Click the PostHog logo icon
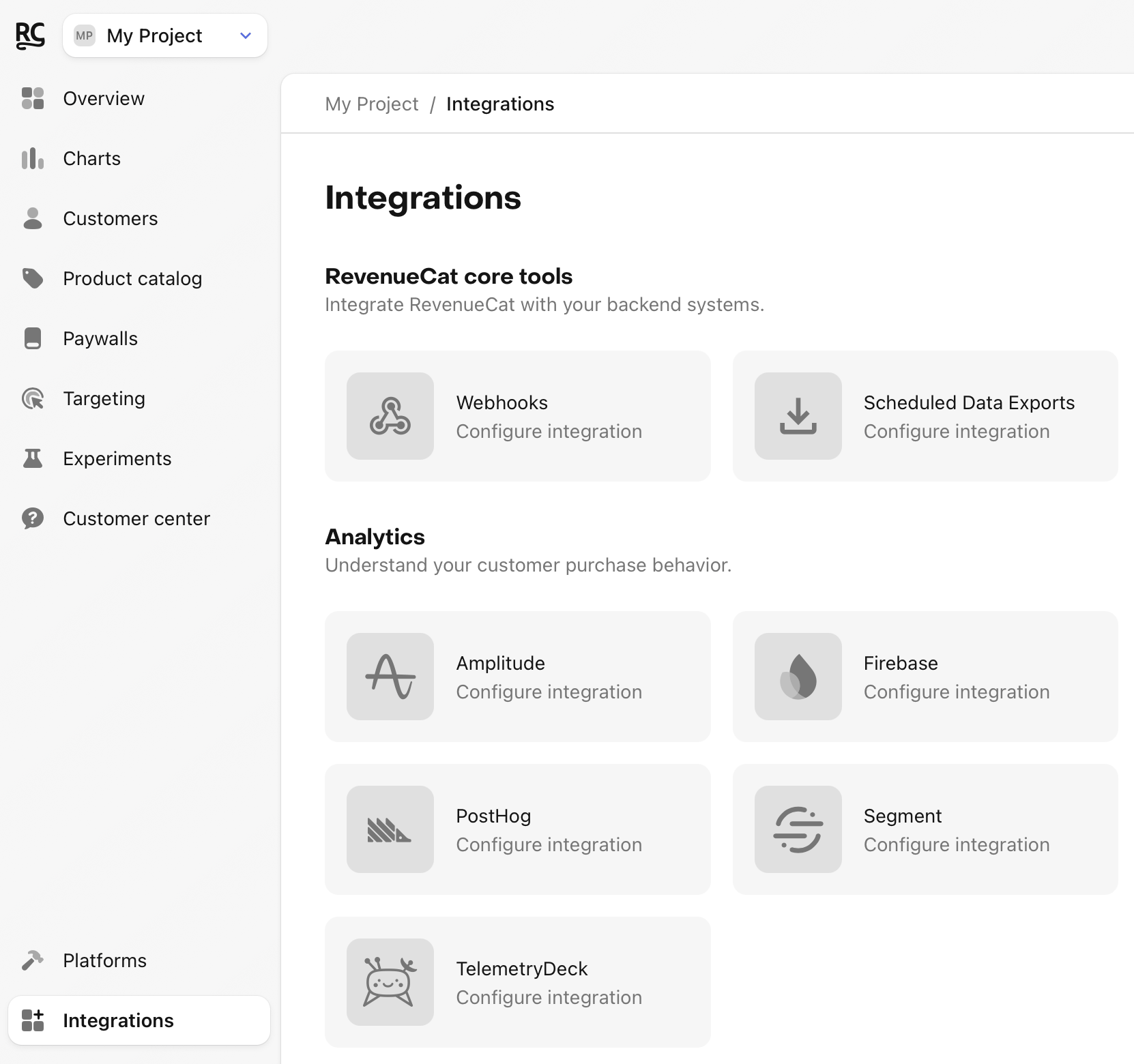The width and height of the screenshot is (1134, 1064). pos(390,829)
